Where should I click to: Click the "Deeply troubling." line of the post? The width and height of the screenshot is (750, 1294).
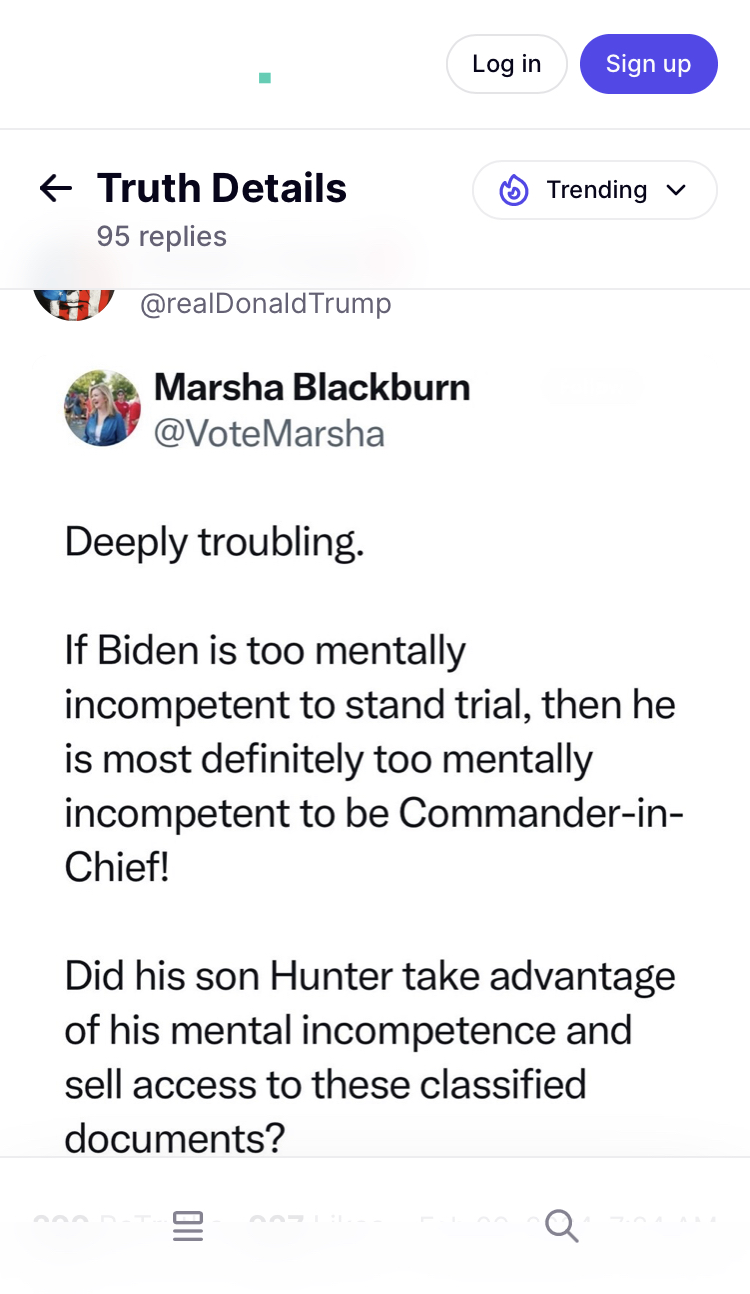point(214,542)
